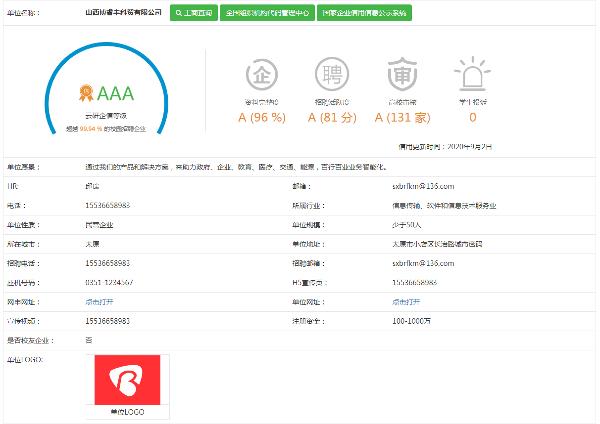This screenshot has width=600, height=424.
Task: Click the A (131 家) audit count
Action: point(401,117)
